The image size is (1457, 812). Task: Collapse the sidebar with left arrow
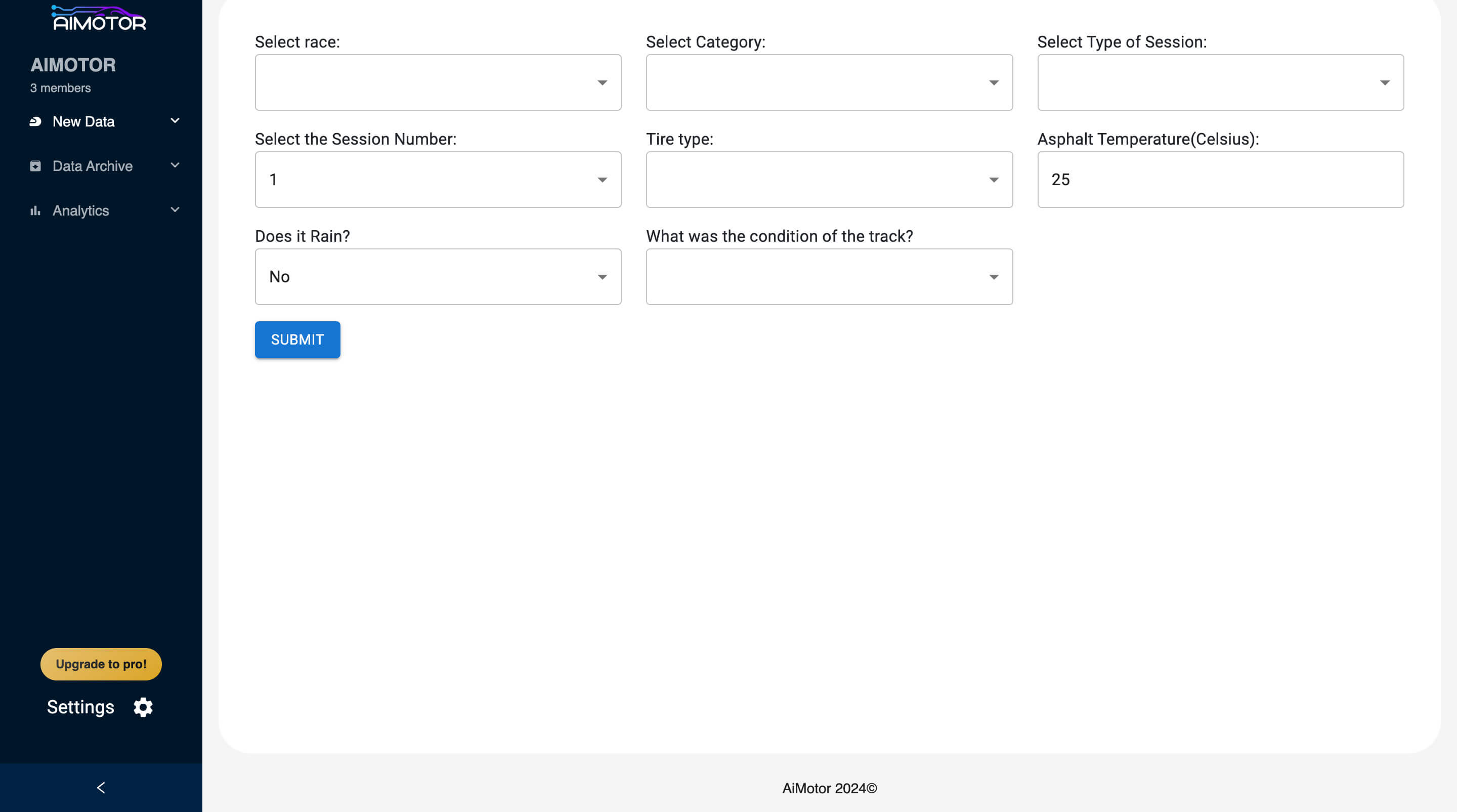click(x=101, y=788)
